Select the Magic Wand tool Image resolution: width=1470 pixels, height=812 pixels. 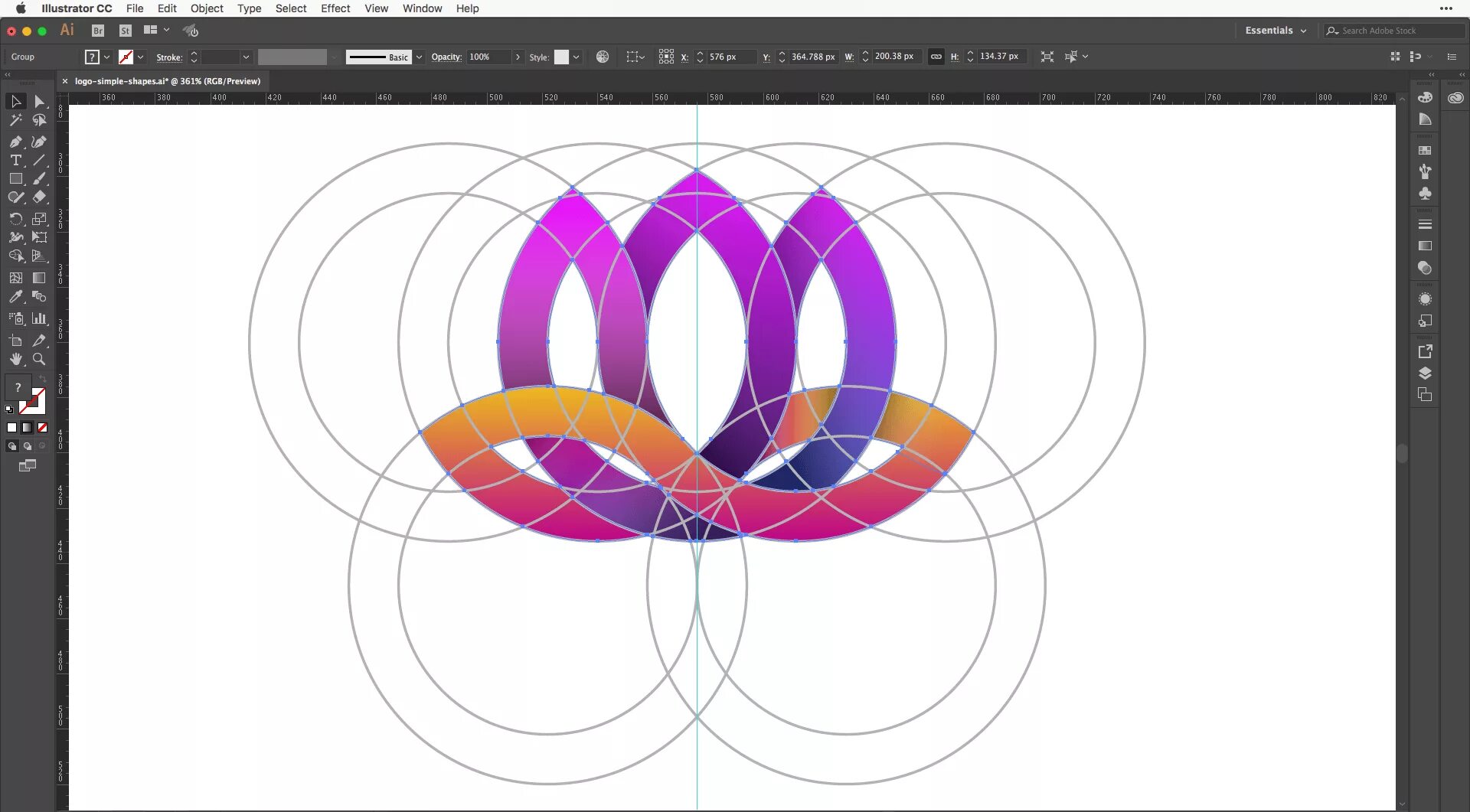click(x=16, y=120)
